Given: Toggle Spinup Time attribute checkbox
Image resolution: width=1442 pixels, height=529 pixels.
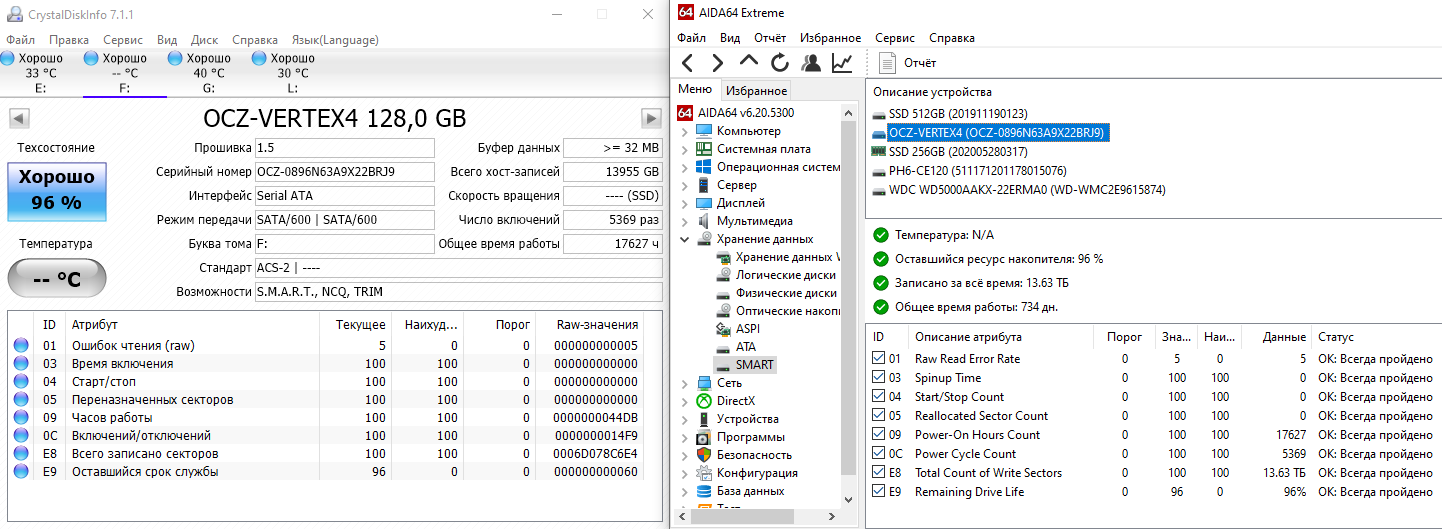Looking at the screenshot, I should 879,378.
